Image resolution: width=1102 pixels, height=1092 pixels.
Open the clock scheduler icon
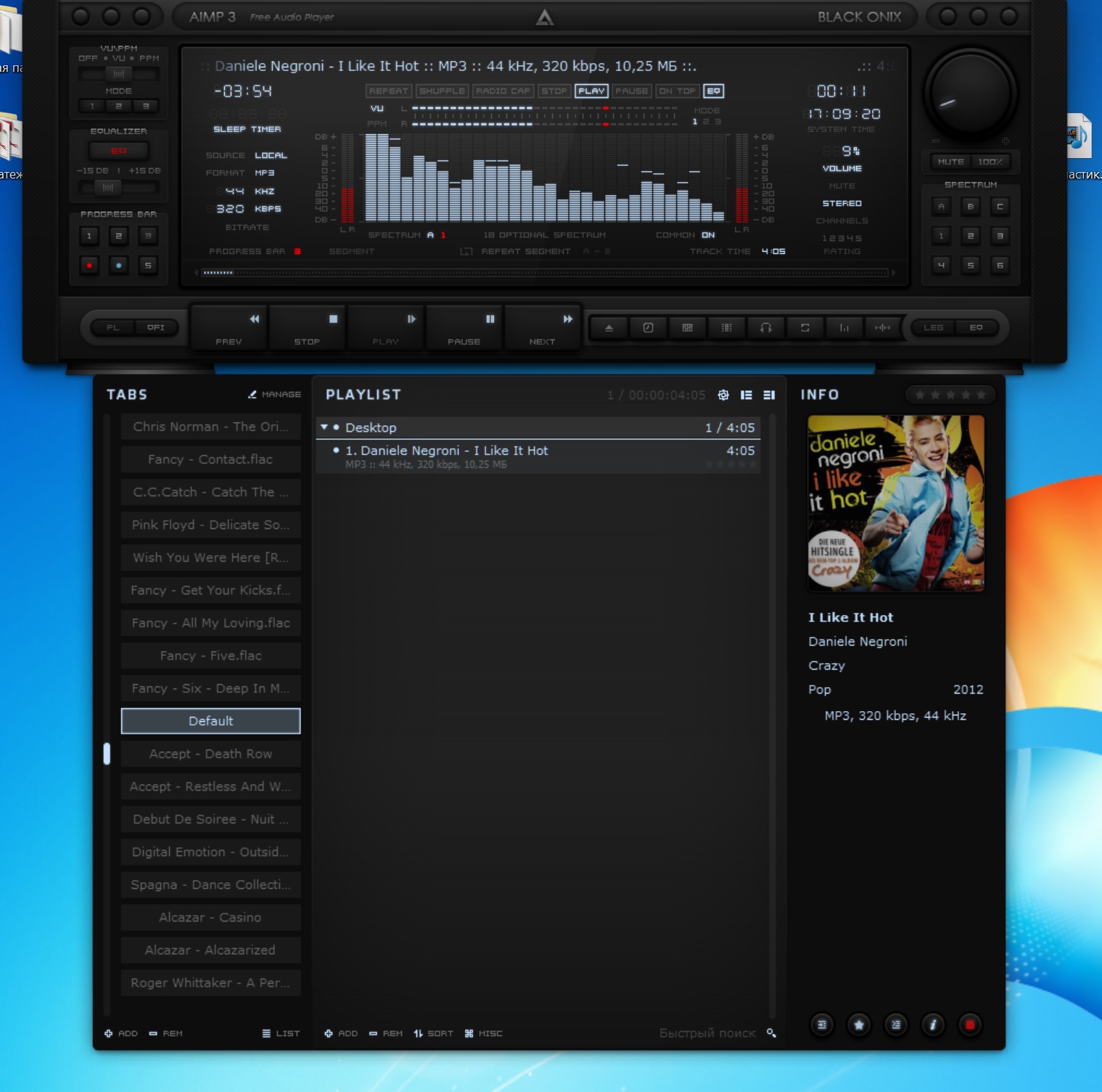(649, 328)
